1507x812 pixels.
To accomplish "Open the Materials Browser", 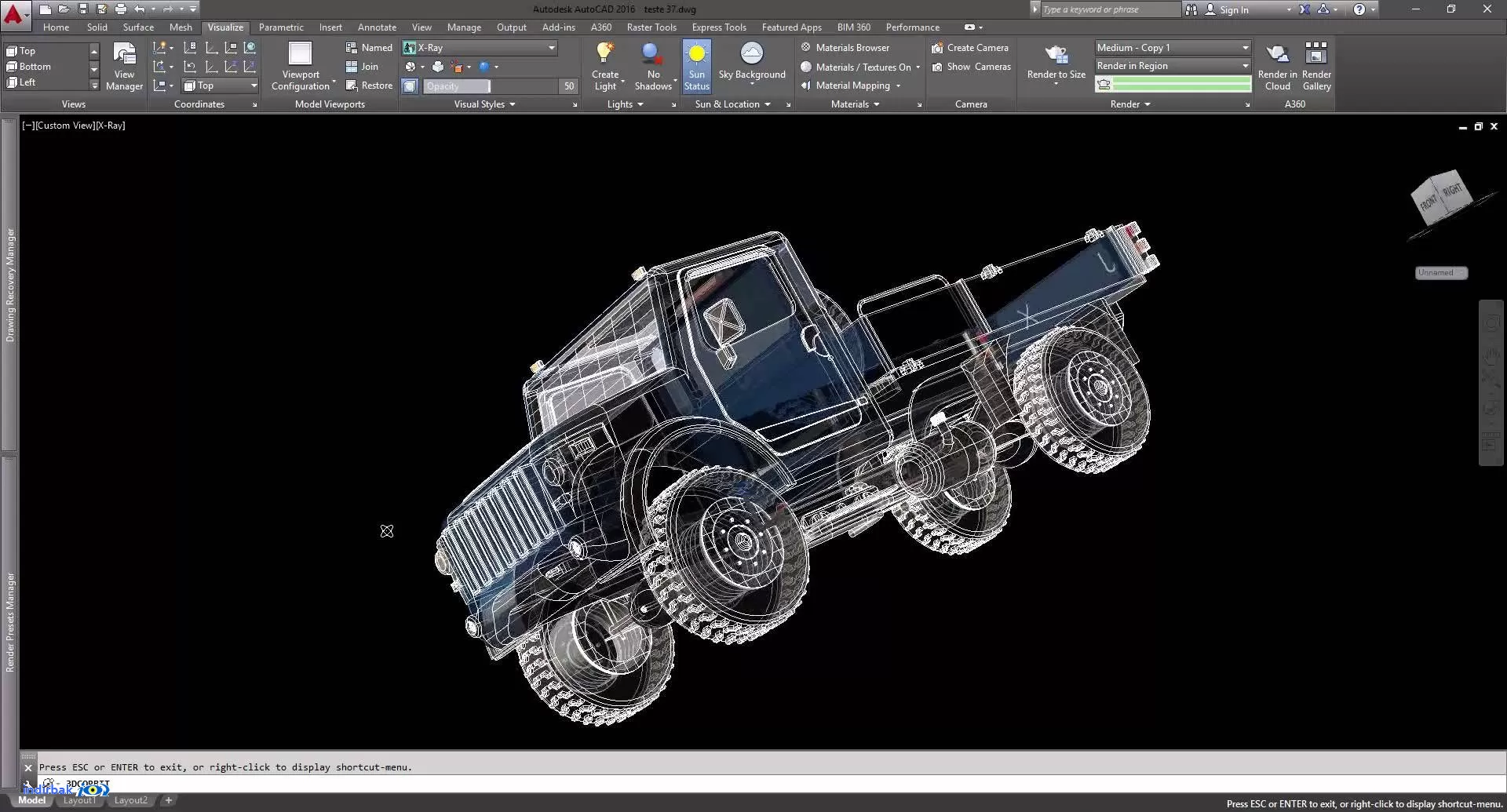I will pyautogui.click(x=845, y=48).
